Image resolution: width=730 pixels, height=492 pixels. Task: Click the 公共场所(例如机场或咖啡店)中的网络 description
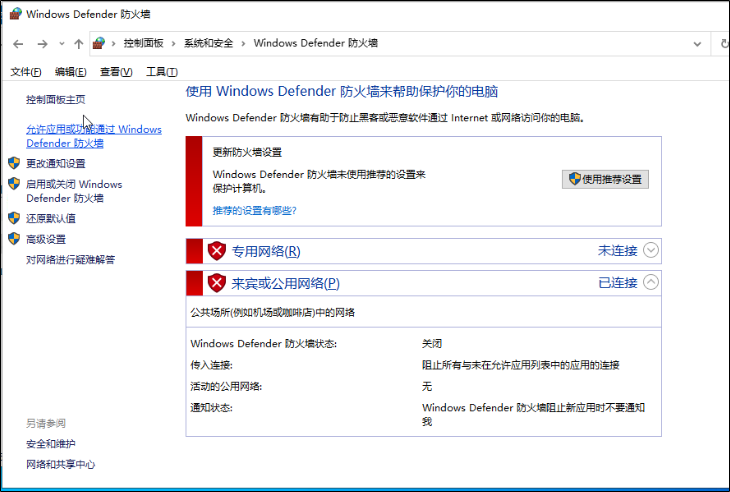point(272,312)
